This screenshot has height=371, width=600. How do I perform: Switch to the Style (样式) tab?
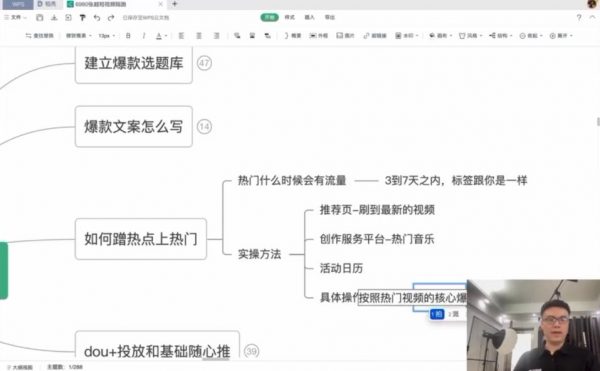pos(290,17)
